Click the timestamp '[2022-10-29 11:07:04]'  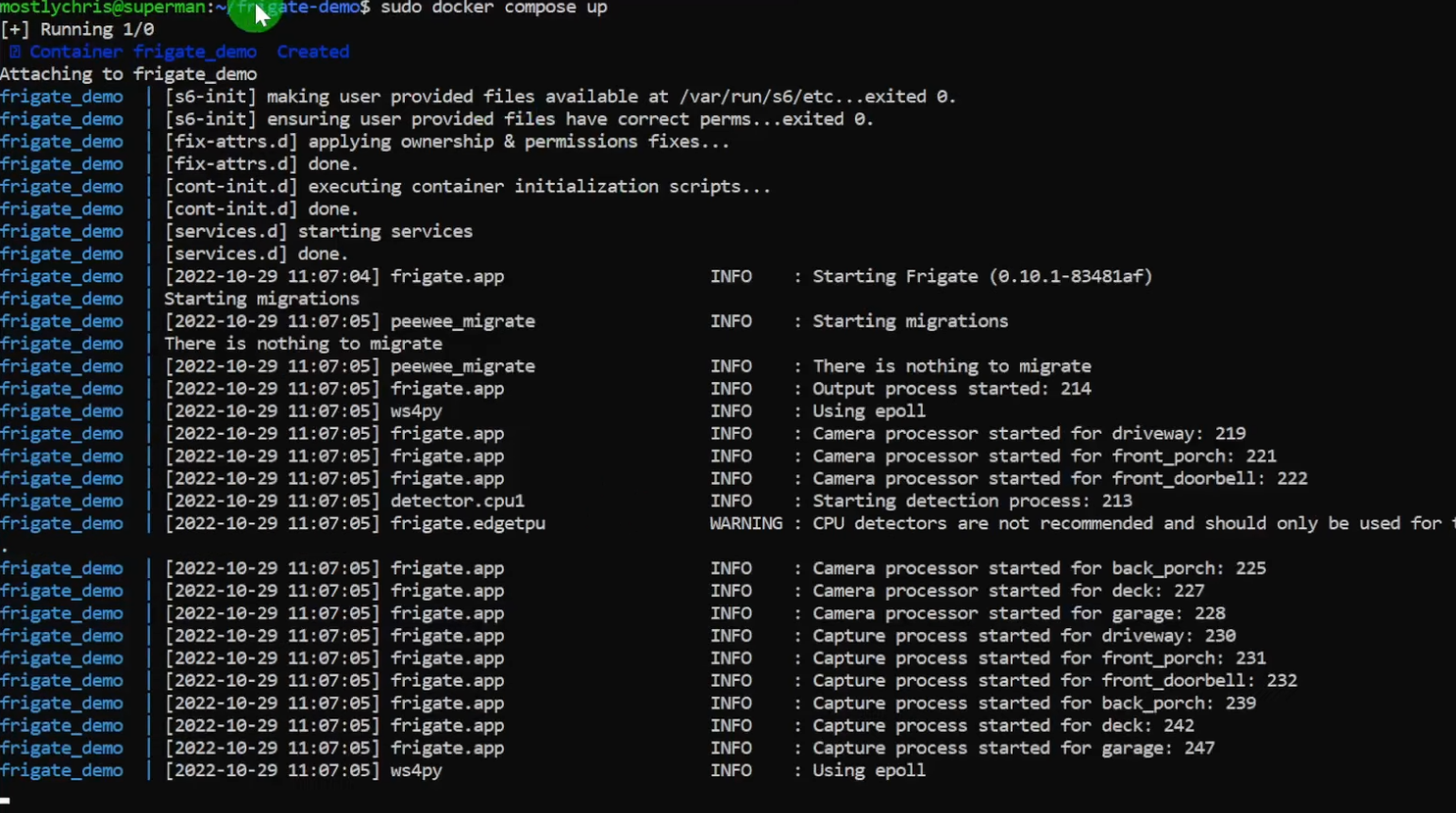272,276
